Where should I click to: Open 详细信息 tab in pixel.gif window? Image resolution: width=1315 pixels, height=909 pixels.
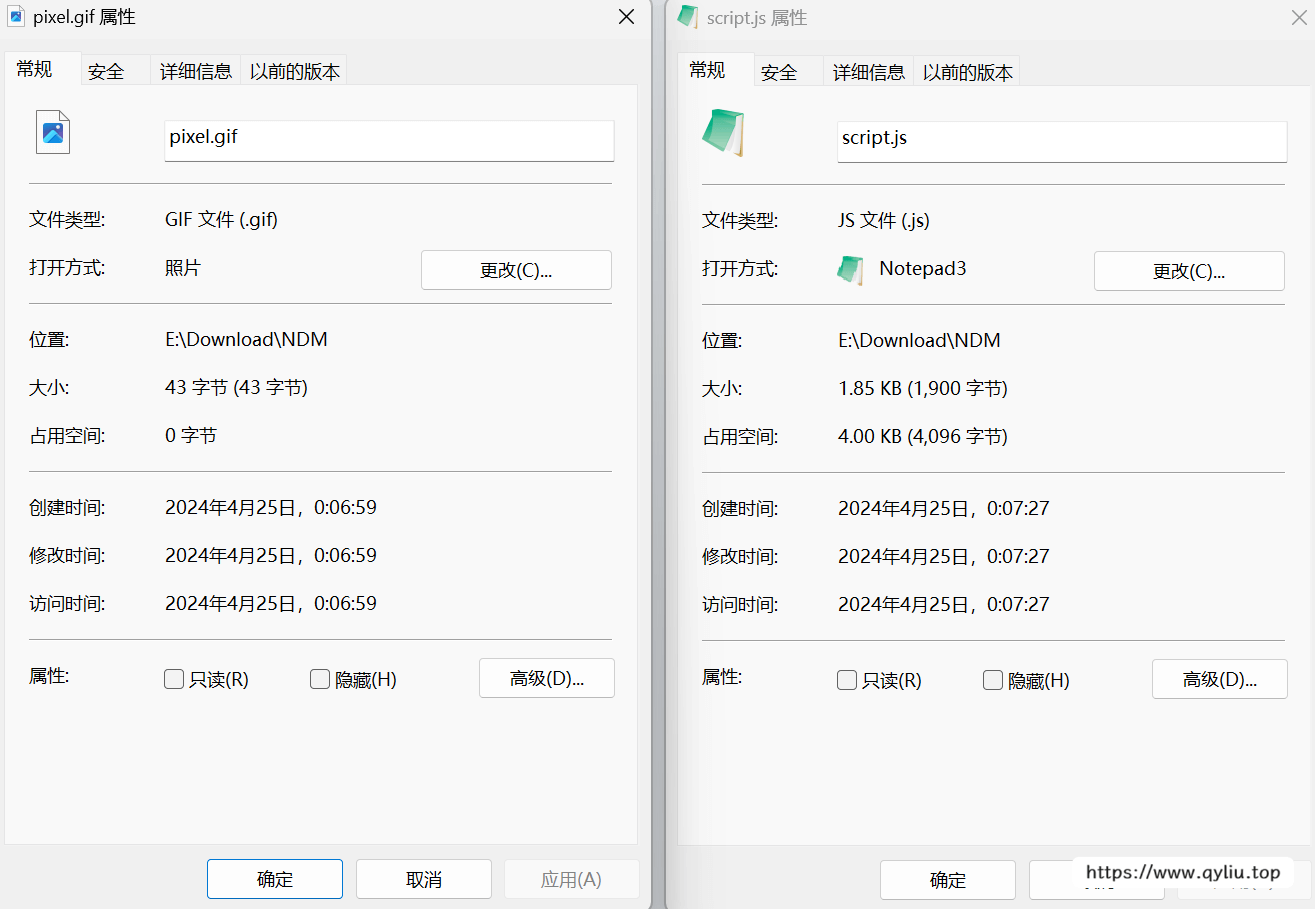click(x=196, y=71)
